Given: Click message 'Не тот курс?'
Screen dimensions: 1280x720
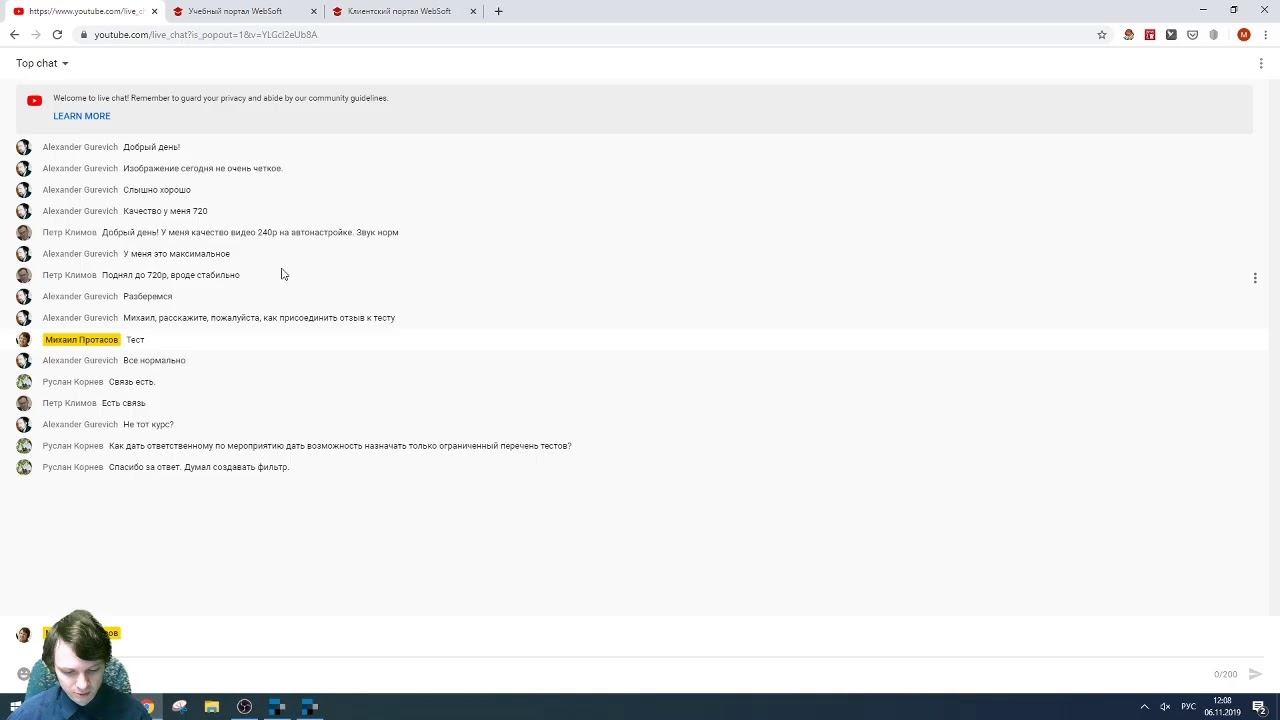Looking at the screenshot, I should pos(148,424).
